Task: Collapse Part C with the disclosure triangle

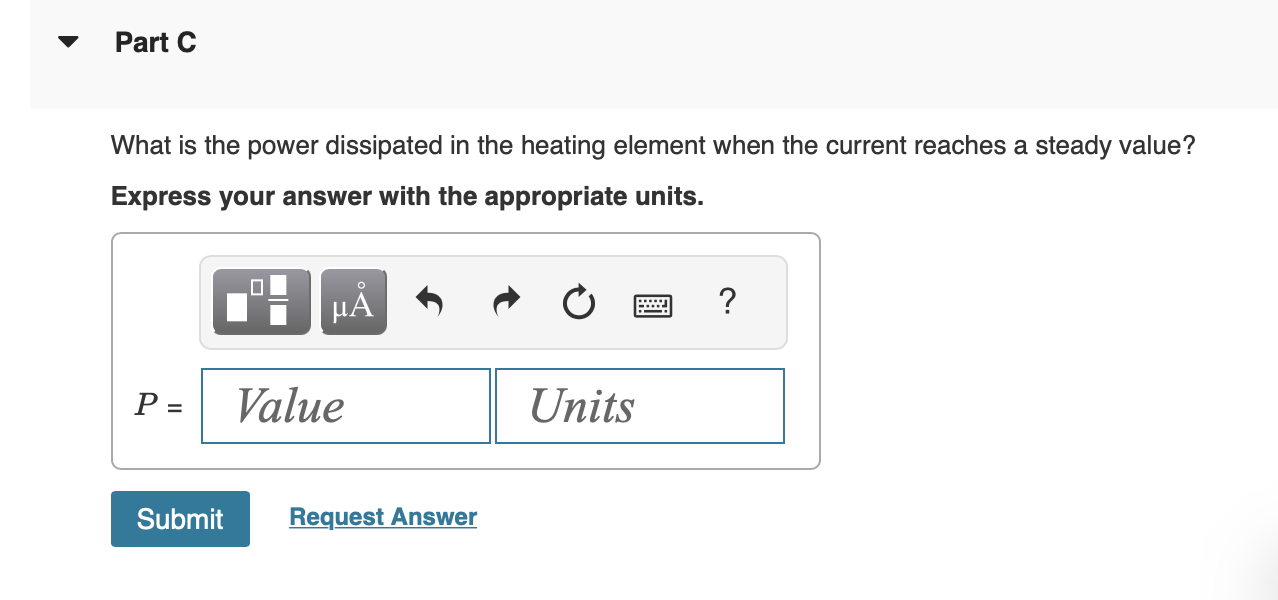Action: [66, 41]
